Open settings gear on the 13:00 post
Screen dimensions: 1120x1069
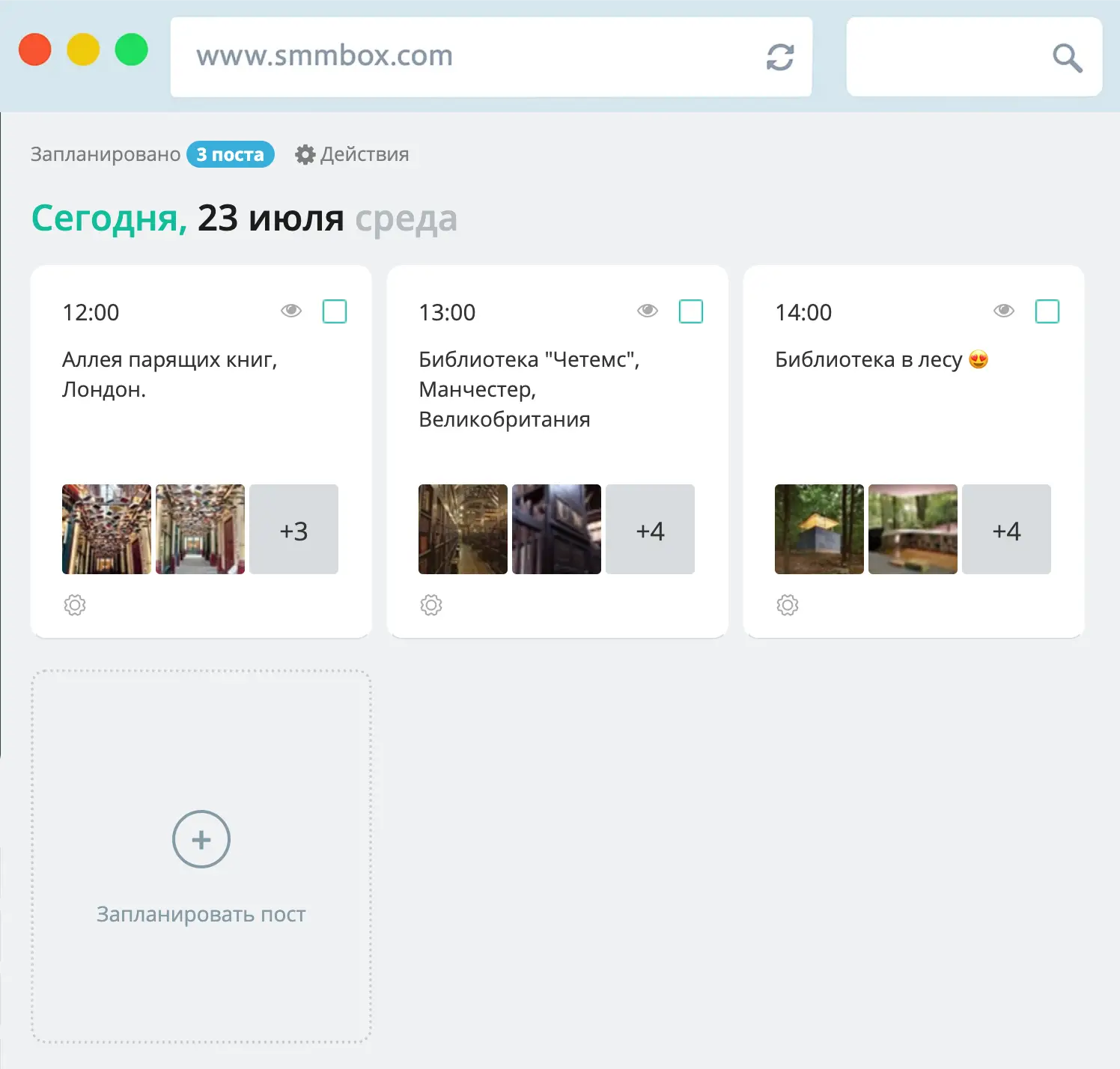431,605
